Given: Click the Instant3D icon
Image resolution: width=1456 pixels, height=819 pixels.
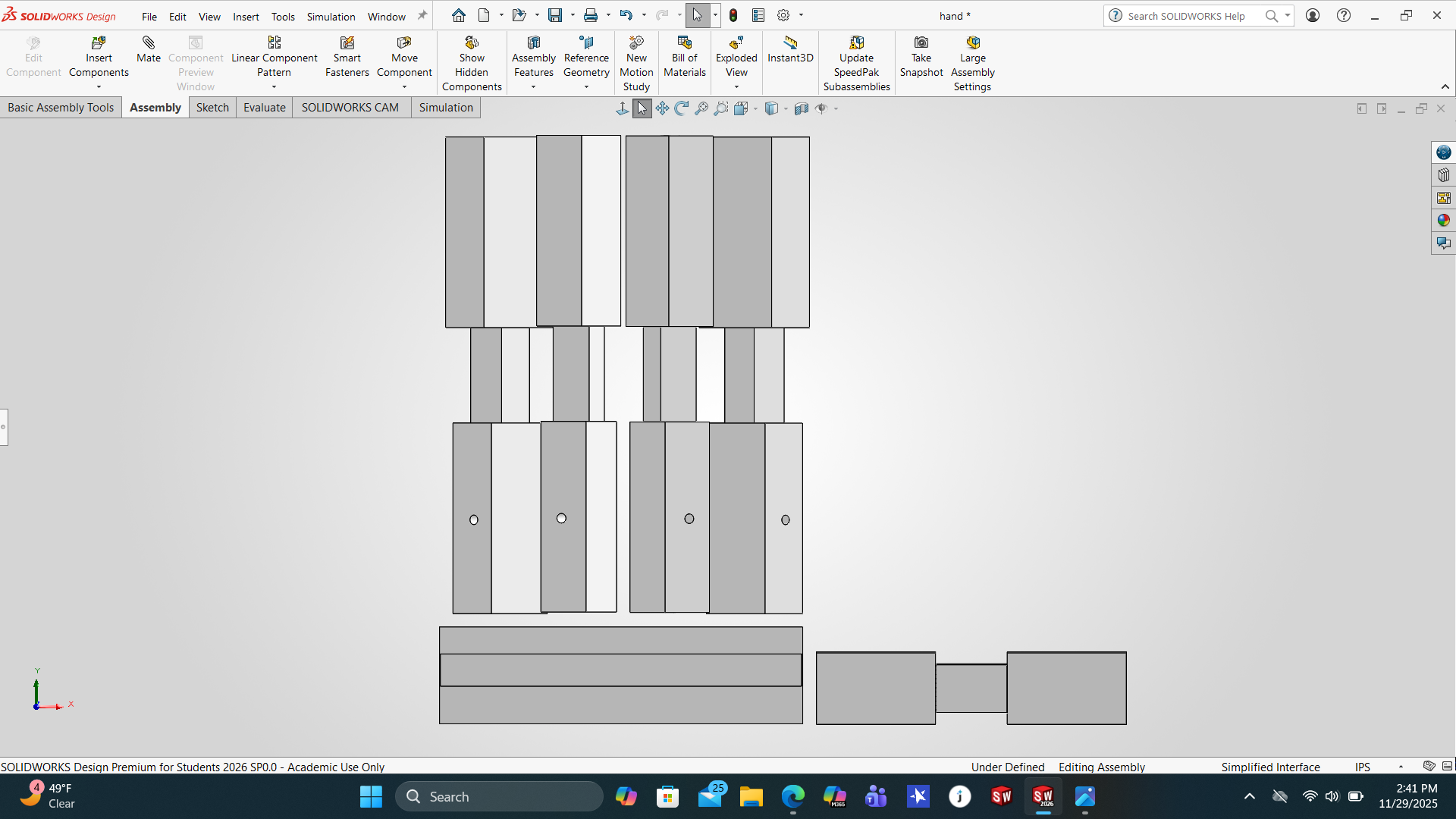Looking at the screenshot, I should (x=790, y=43).
